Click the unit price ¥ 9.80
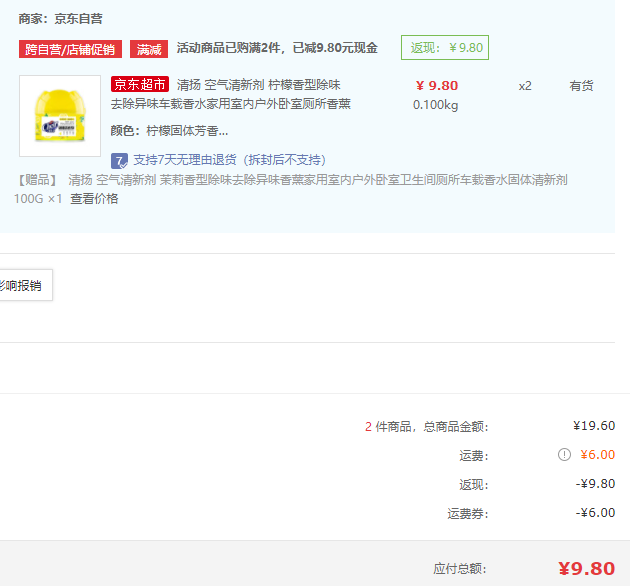The width and height of the screenshot is (630, 586). tap(437, 86)
